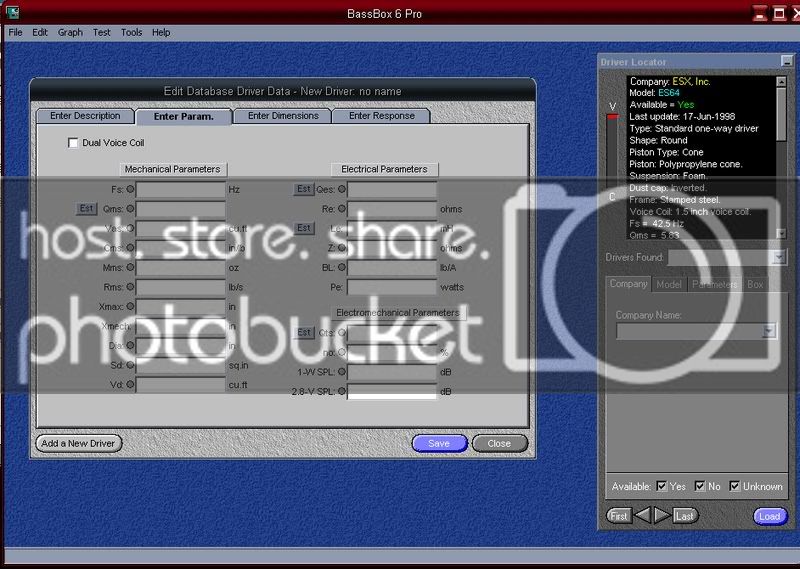Select the Mms radio button
800x569 pixels.
coord(130,267)
